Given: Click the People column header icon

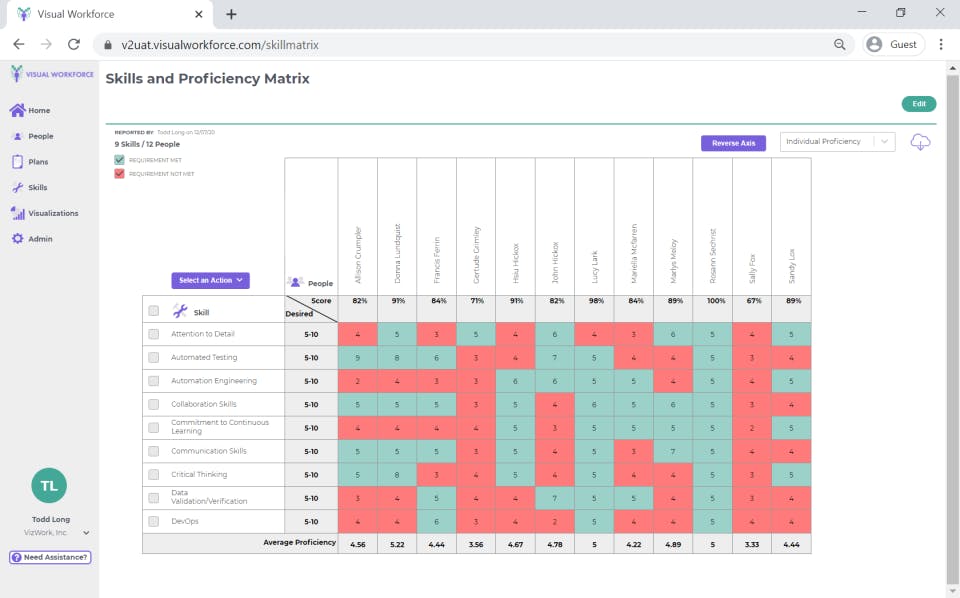Looking at the screenshot, I should pyautogui.click(x=295, y=282).
